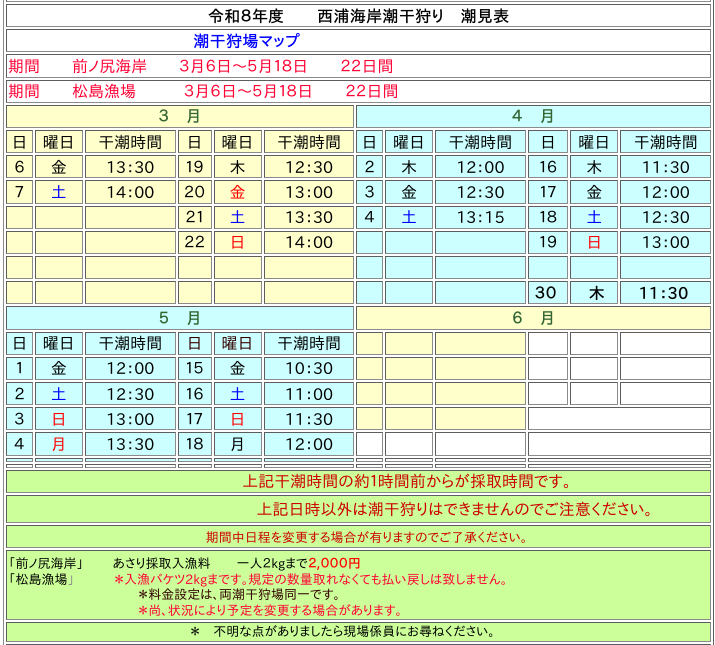
Task: Click the 4月 month header
Action: click(533, 116)
